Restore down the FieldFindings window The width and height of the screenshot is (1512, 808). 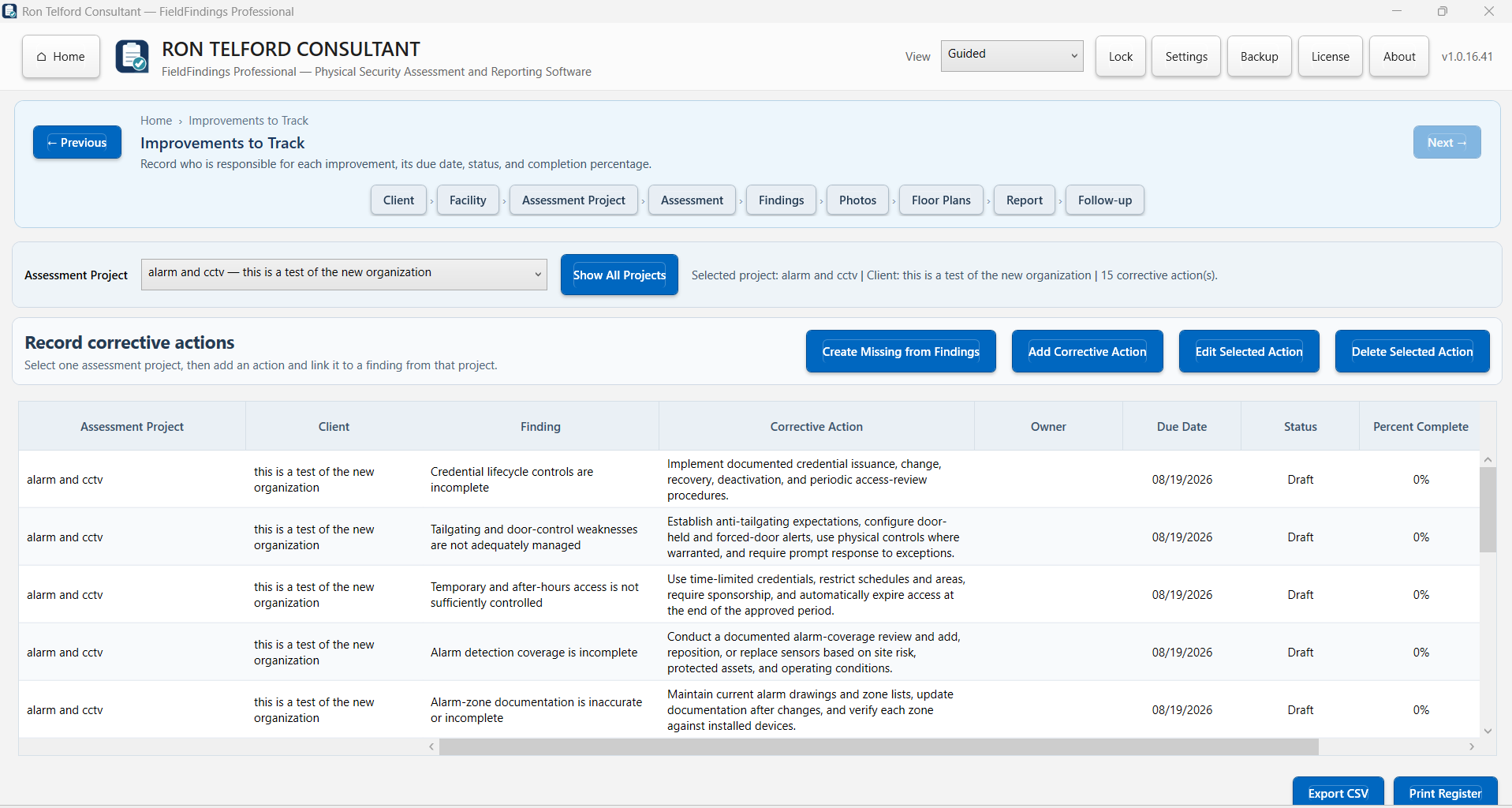coord(1443,11)
